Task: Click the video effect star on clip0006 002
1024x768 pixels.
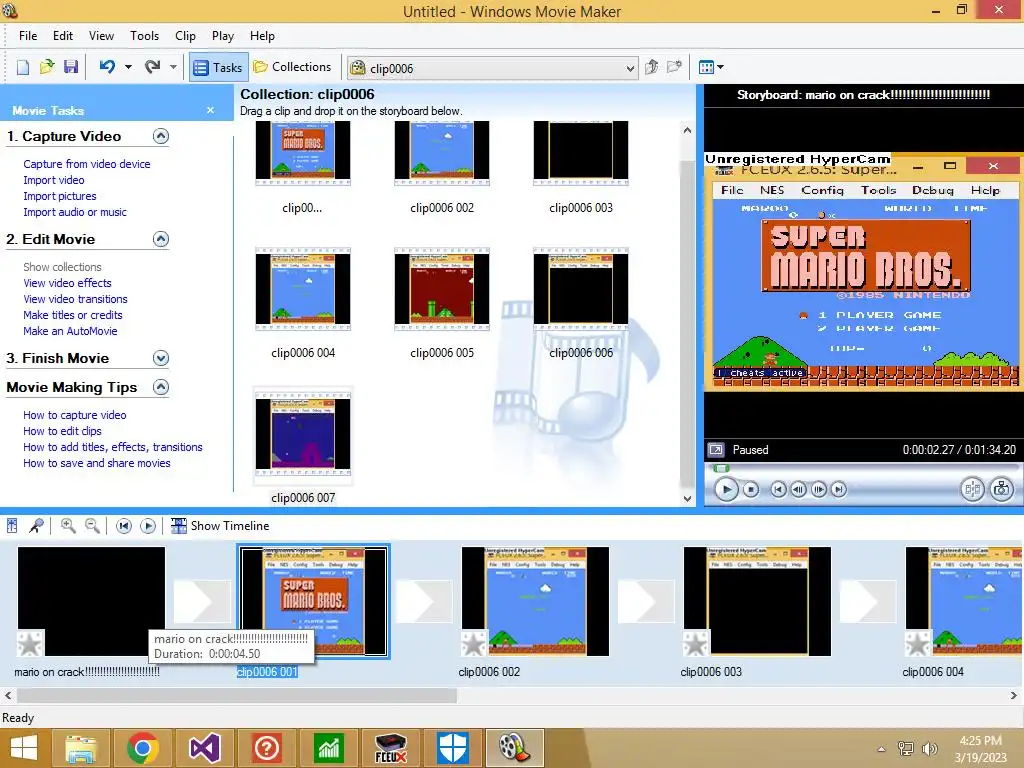Action: (x=474, y=643)
